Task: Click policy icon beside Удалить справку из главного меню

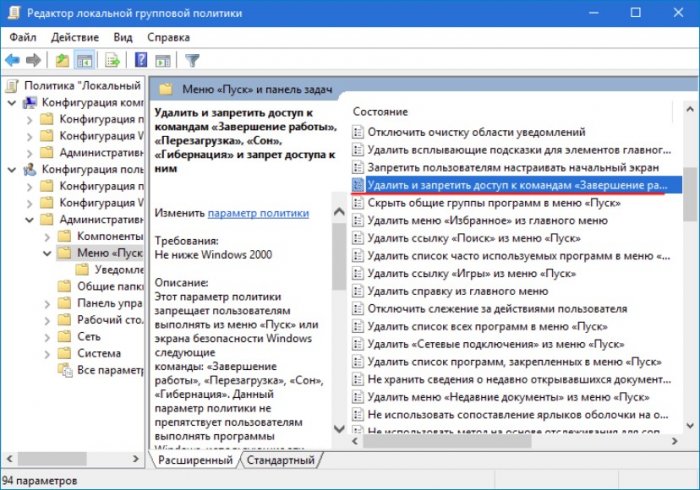Action: (x=358, y=291)
